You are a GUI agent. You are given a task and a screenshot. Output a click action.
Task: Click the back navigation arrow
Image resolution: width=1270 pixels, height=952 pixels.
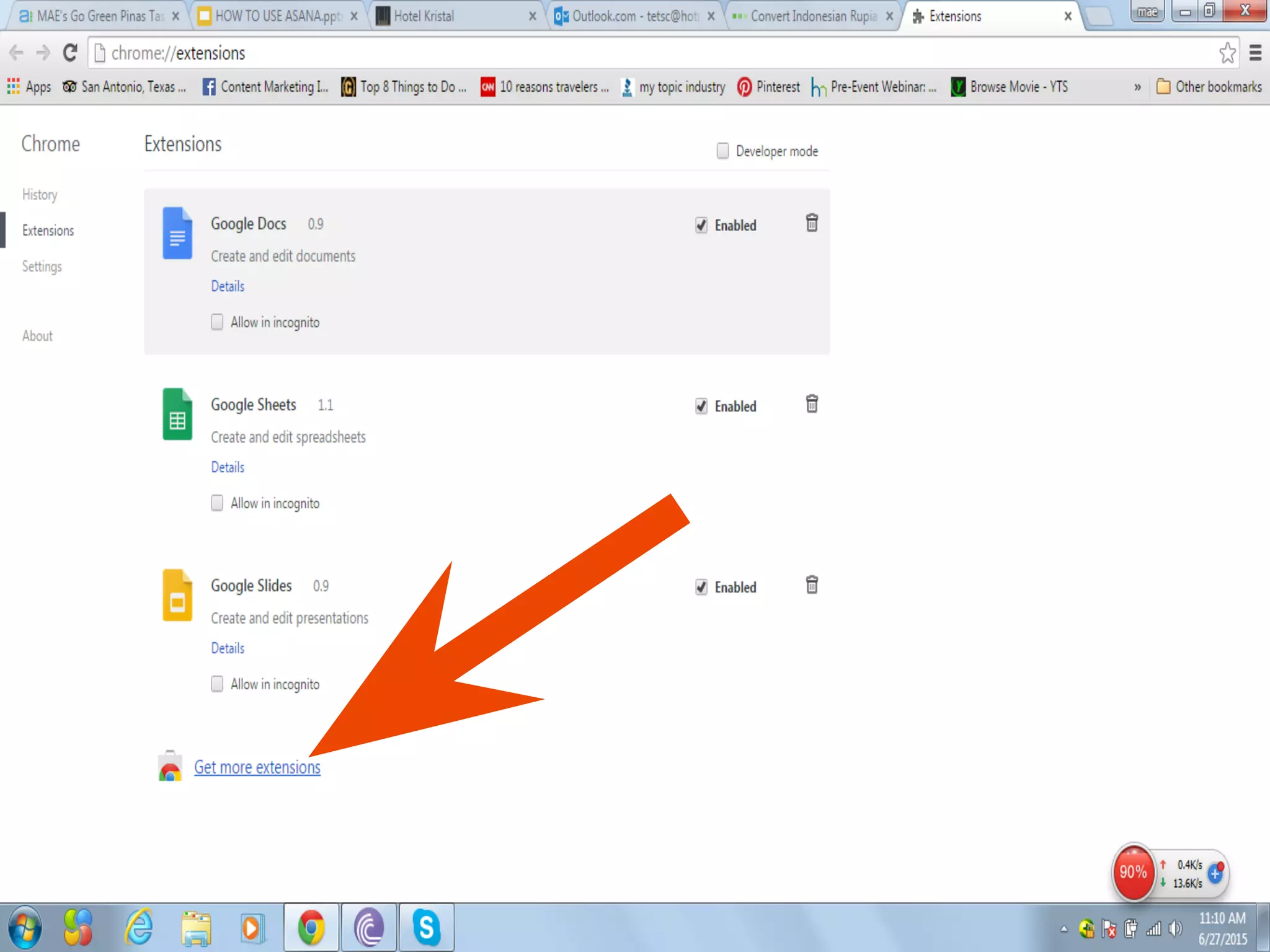tap(17, 53)
